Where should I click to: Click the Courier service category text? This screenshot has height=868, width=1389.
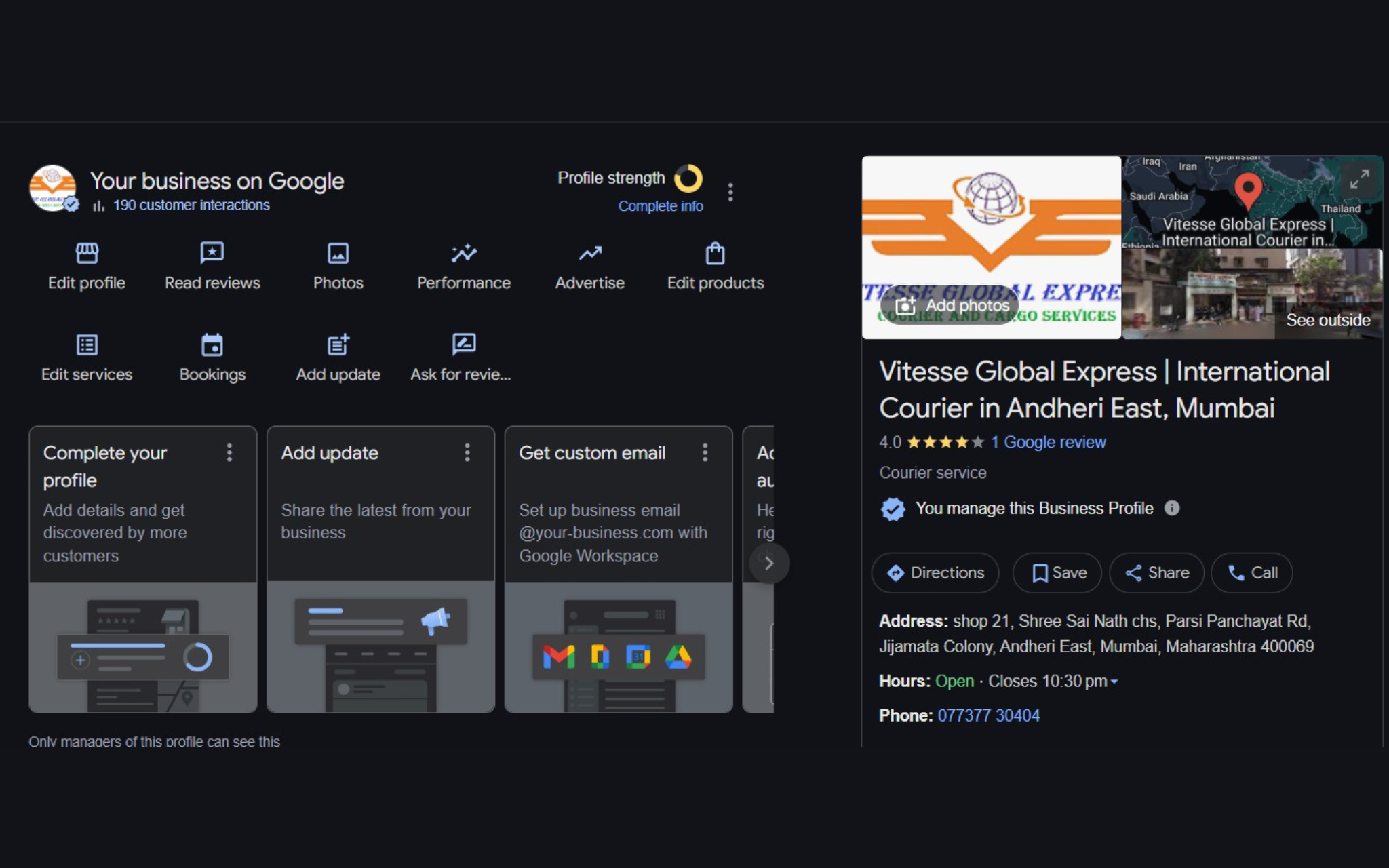point(933,473)
